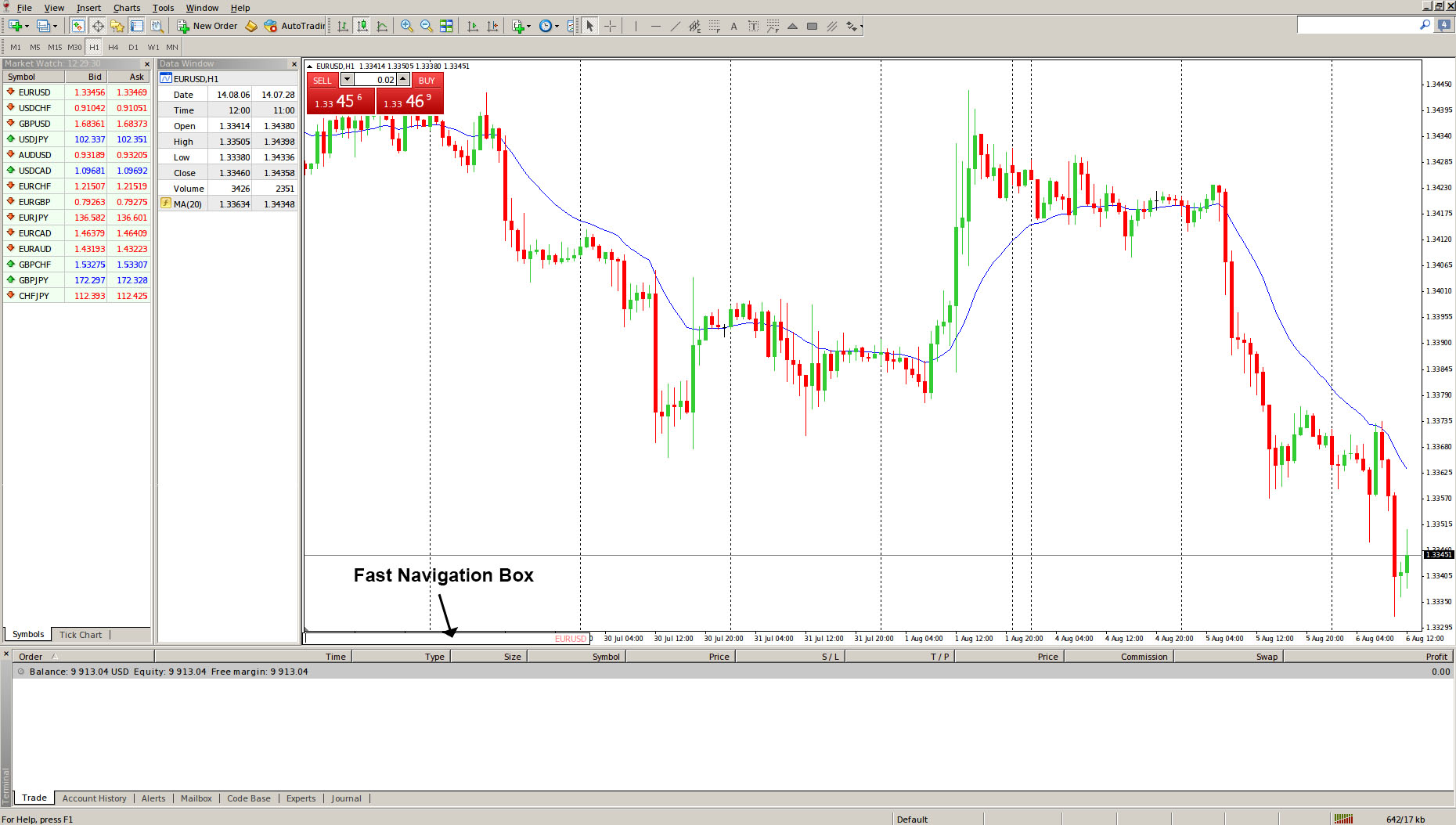Select the Draw Horizontal Line tool

656,26
